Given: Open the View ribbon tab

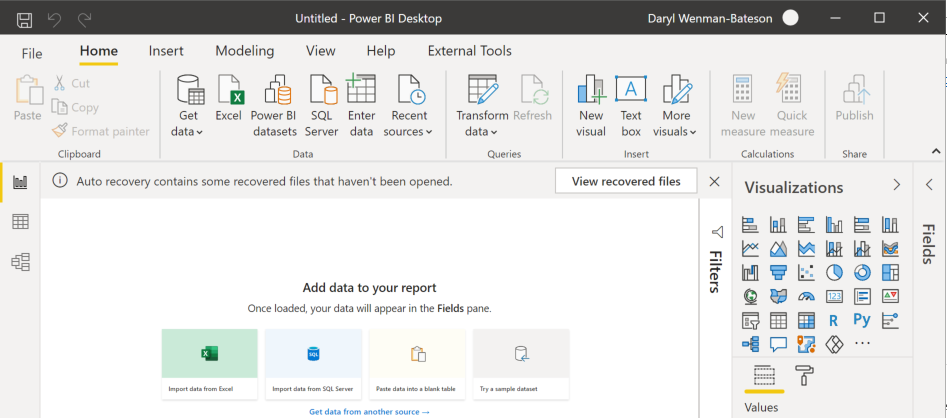Looking at the screenshot, I should pyautogui.click(x=320, y=51).
